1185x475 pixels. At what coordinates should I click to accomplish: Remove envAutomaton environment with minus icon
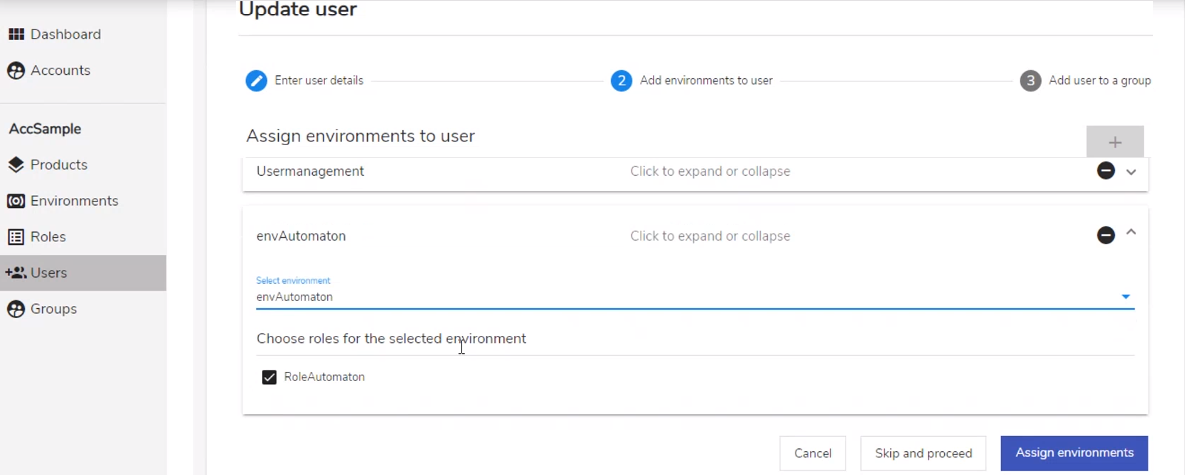point(1106,236)
